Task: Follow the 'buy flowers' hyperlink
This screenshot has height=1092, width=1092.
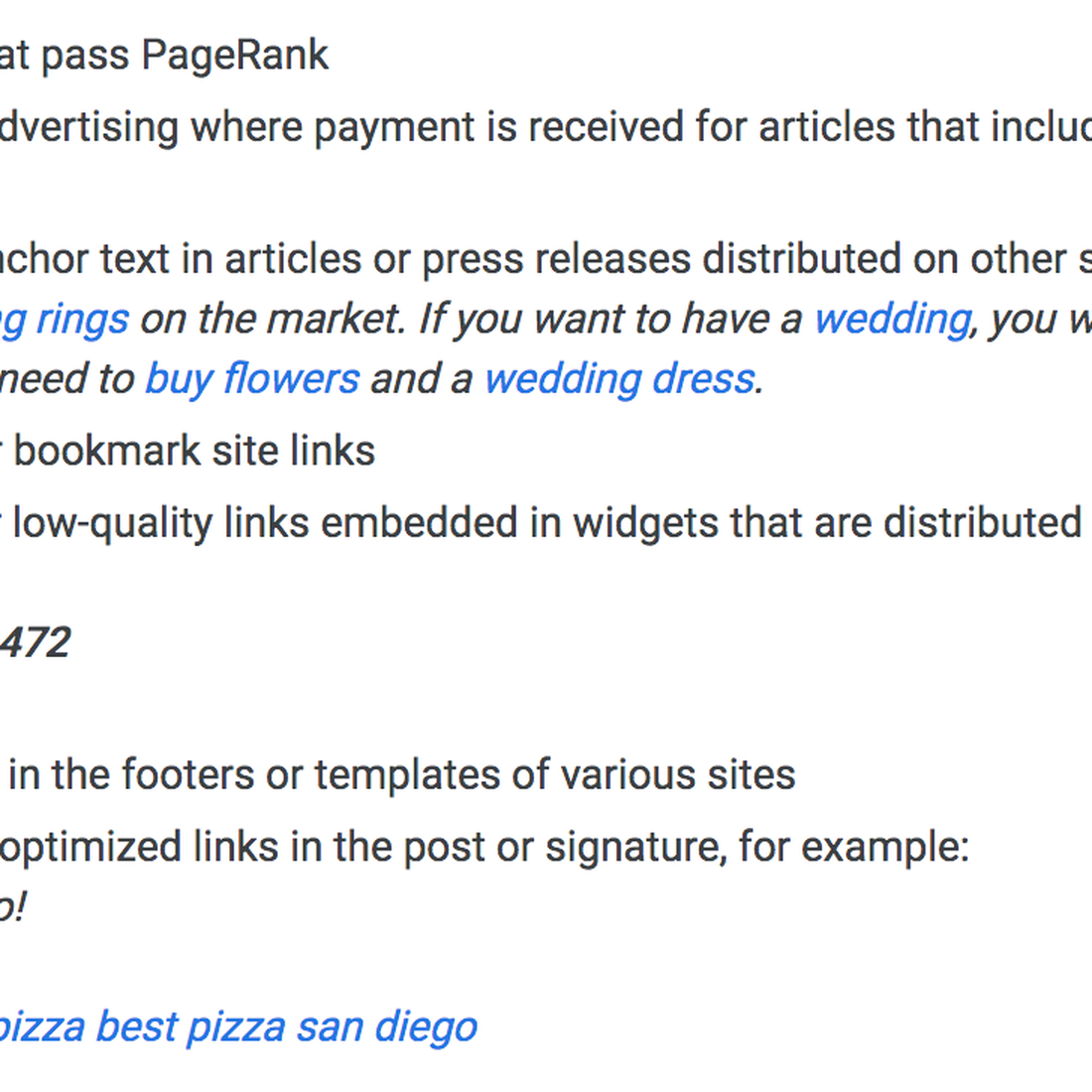Action: coord(252,379)
